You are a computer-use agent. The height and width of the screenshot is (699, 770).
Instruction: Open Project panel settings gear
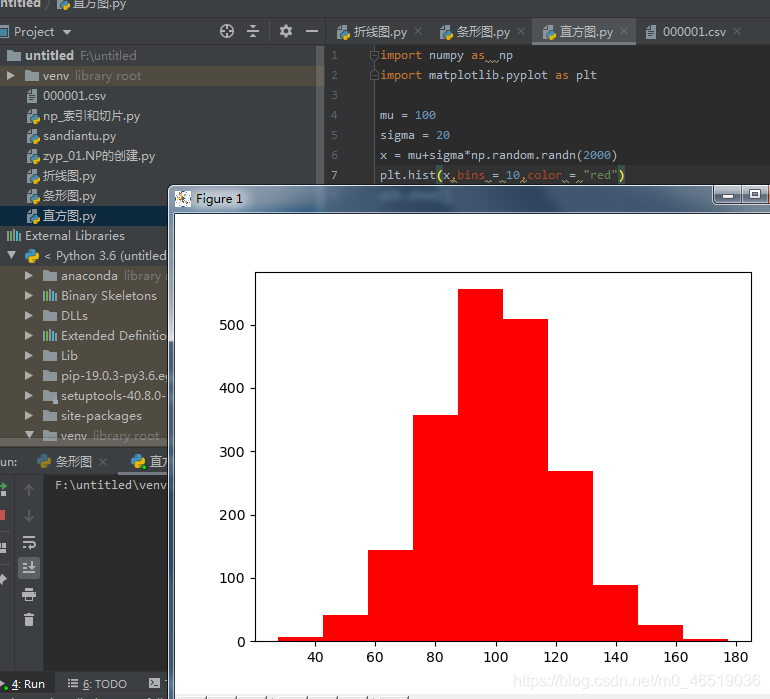point(286,31)
